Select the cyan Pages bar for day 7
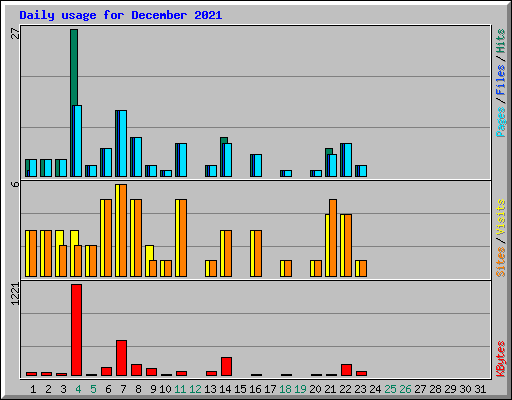 pyautogui.click(x=123, y=143)
